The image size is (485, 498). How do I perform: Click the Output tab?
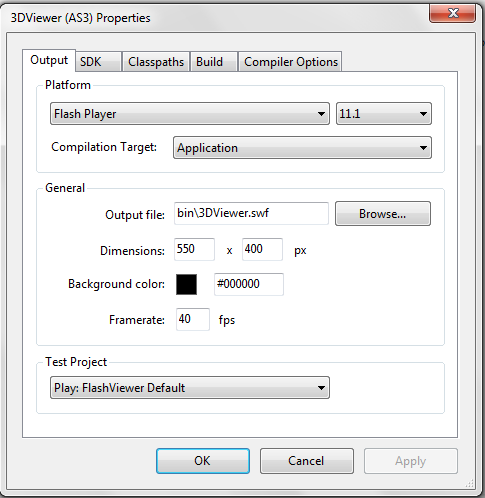click(x=49, y=60)
